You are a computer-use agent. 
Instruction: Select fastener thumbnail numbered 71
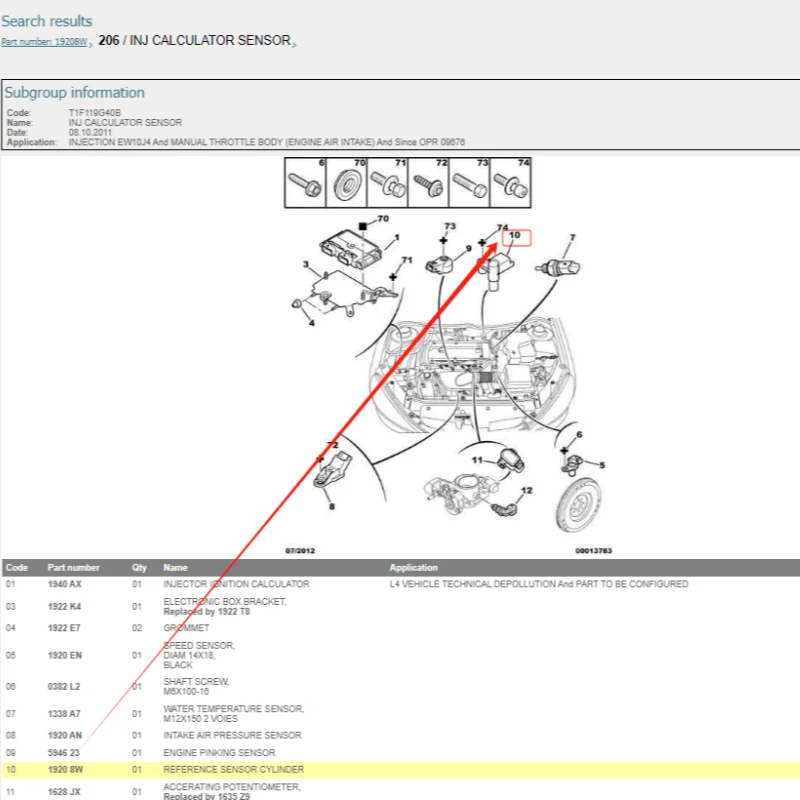click(x=387, y=183)
